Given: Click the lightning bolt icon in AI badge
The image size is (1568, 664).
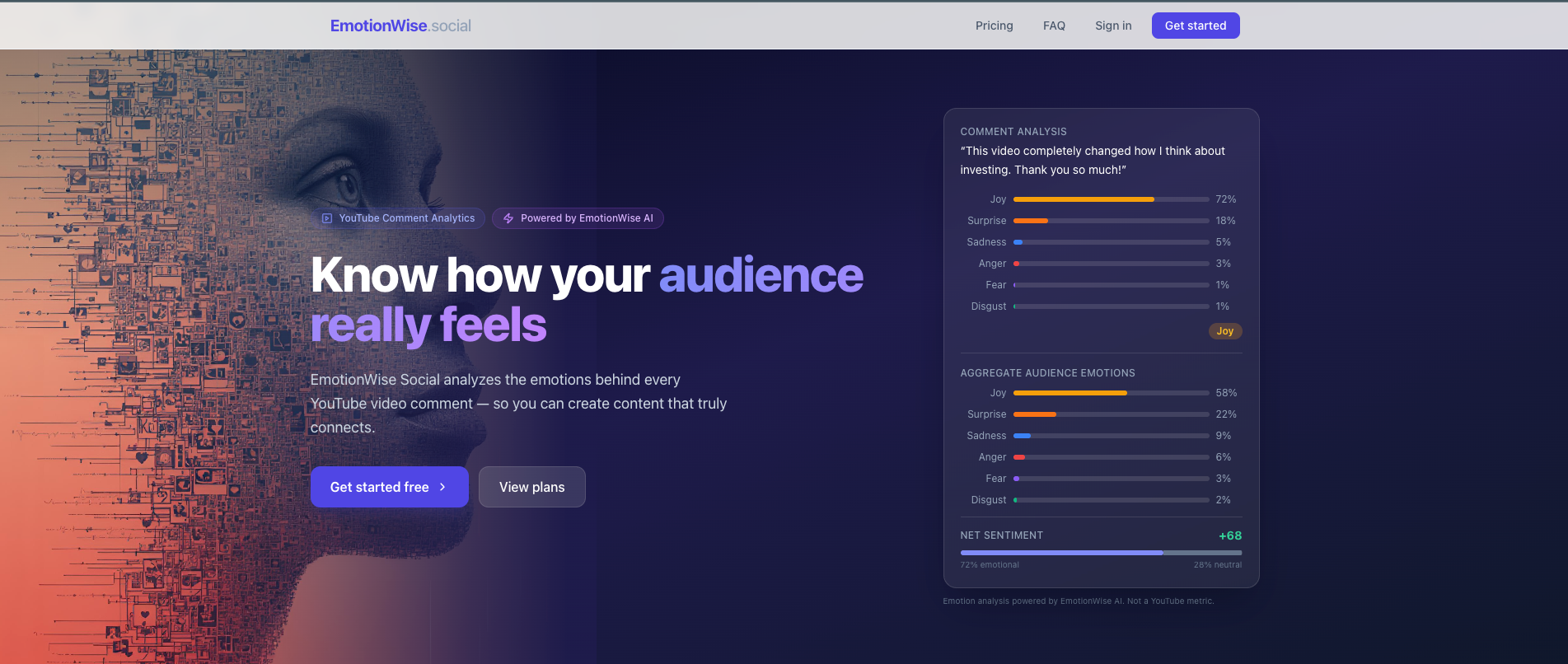Looking at the screenshot, I should [x=508, y=218].
